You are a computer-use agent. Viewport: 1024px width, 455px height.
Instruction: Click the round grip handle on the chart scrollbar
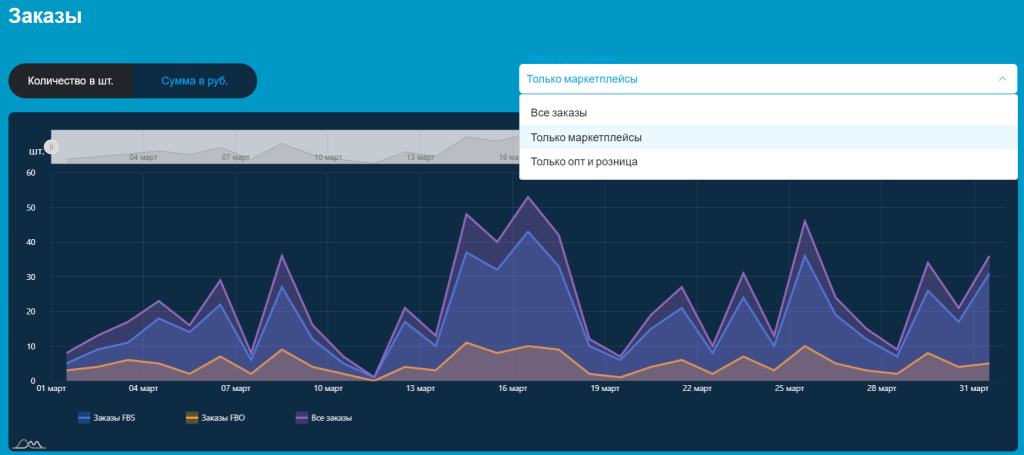[52, 147]
